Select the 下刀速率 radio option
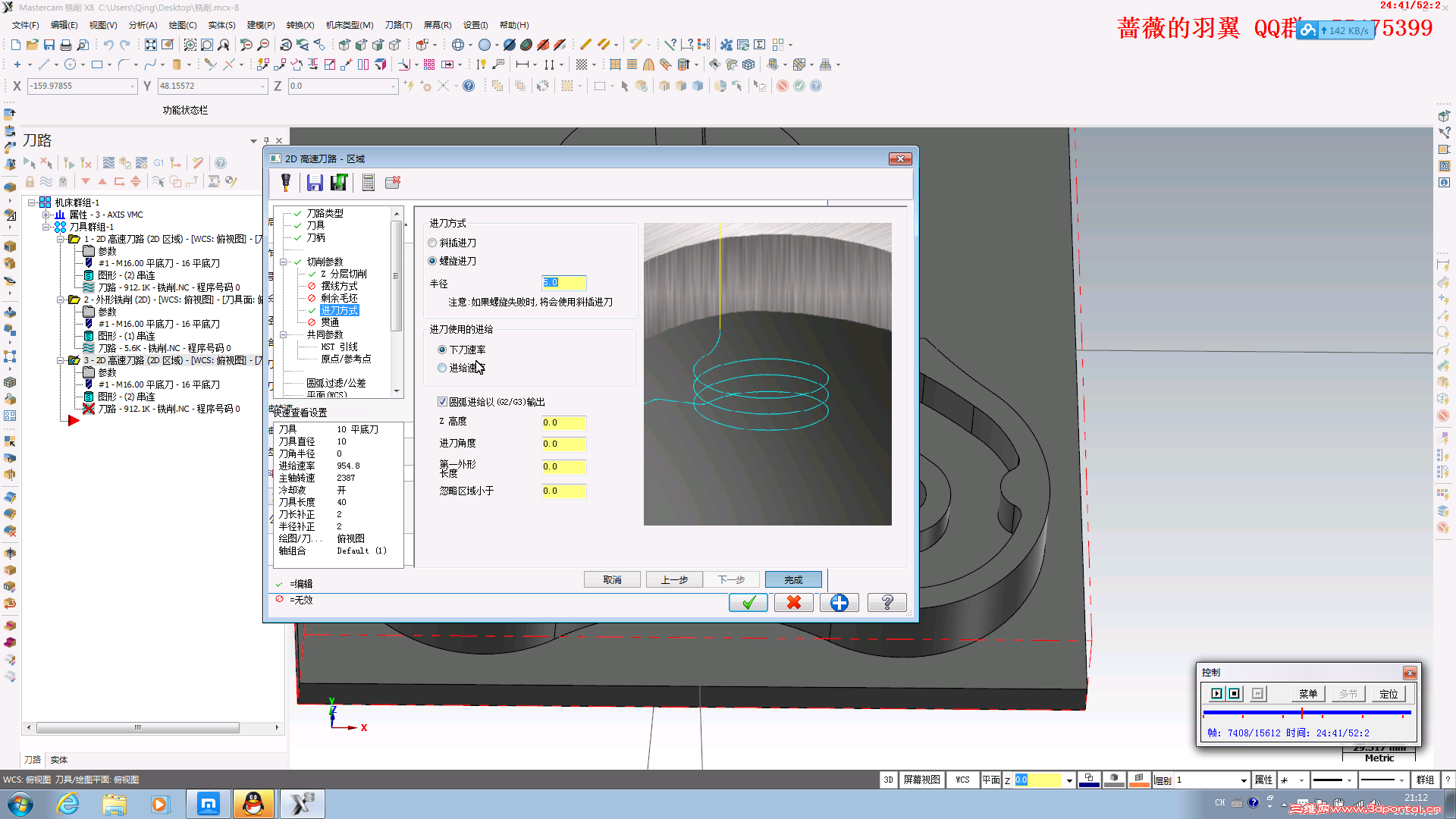The height and width of the screenshot is (819, 1456). (442, 350)
